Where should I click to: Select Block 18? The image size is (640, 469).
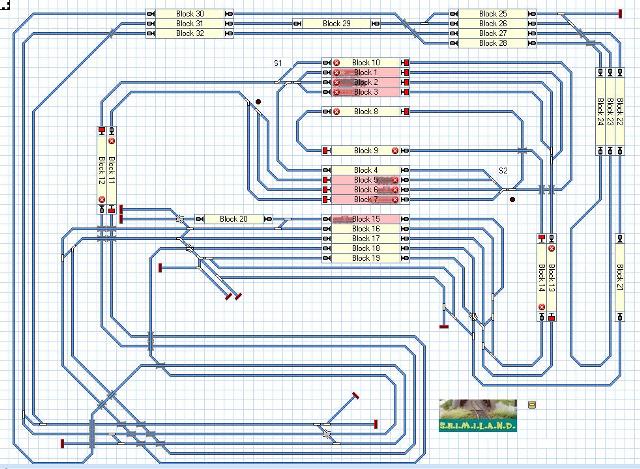tap(366, 248)
